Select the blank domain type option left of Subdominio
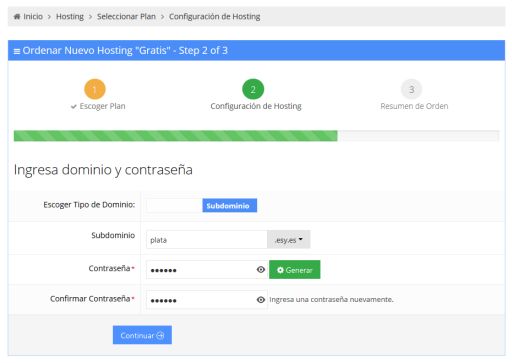This screenshot has width=512, height=363. click(x=174, y=205)
